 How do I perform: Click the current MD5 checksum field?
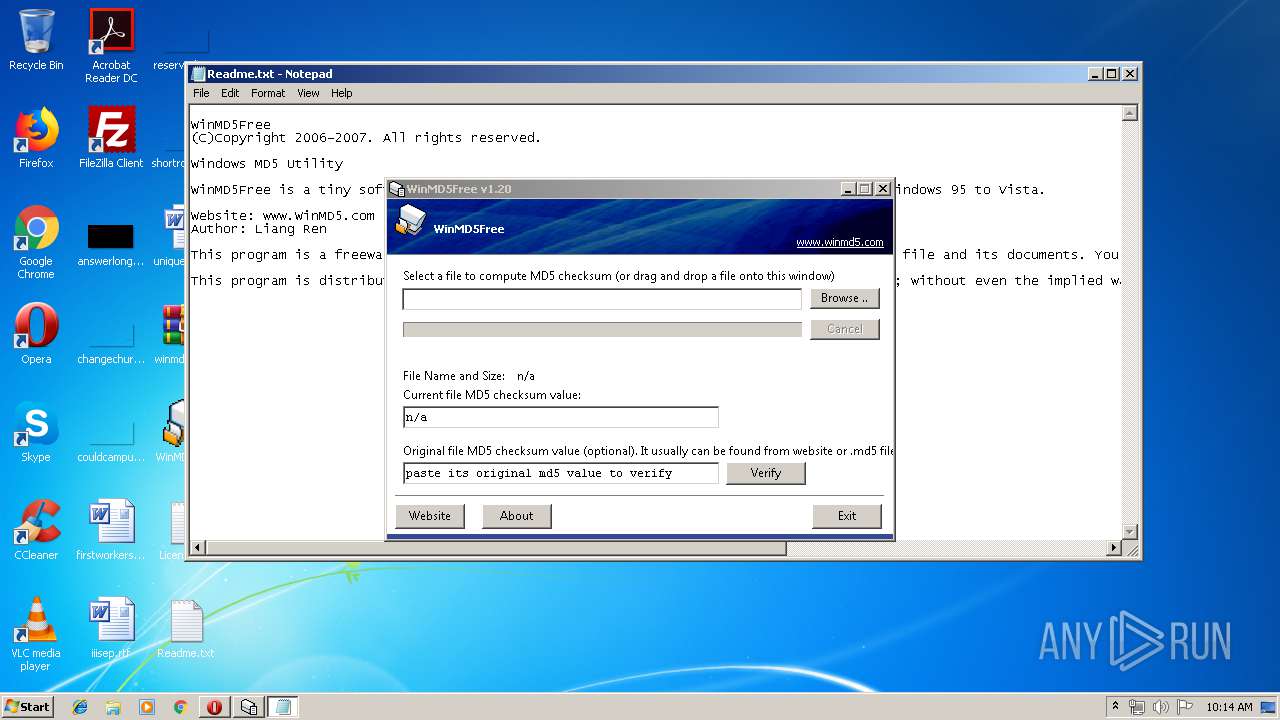coord(560,417)
